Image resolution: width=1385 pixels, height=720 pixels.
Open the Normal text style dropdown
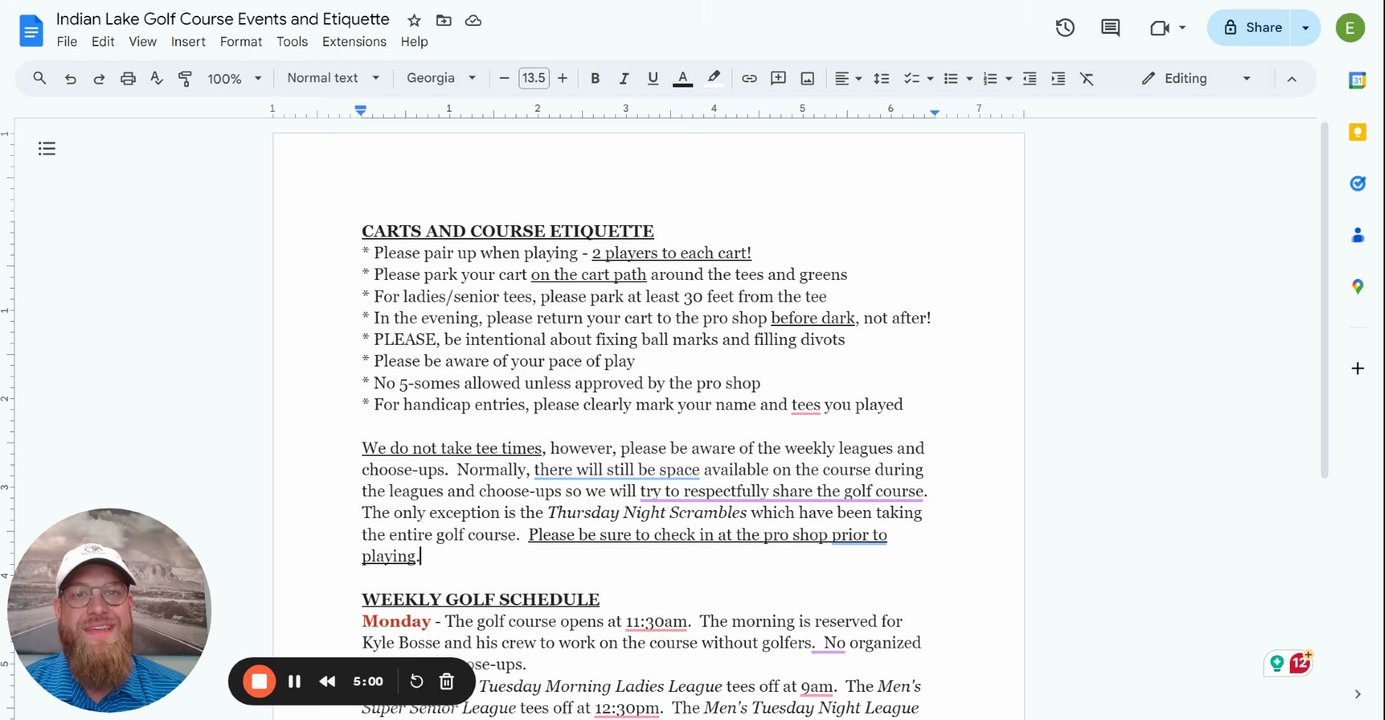click(x=333, y=78)
